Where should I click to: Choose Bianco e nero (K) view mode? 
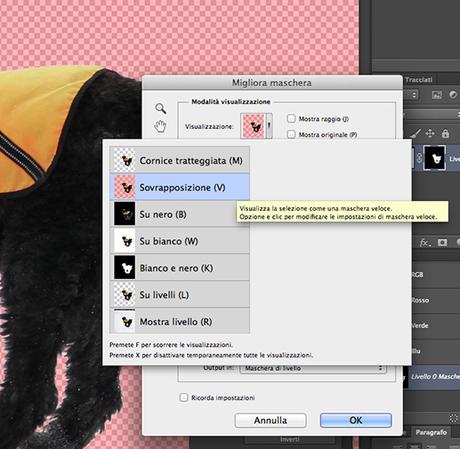(180, 268)
